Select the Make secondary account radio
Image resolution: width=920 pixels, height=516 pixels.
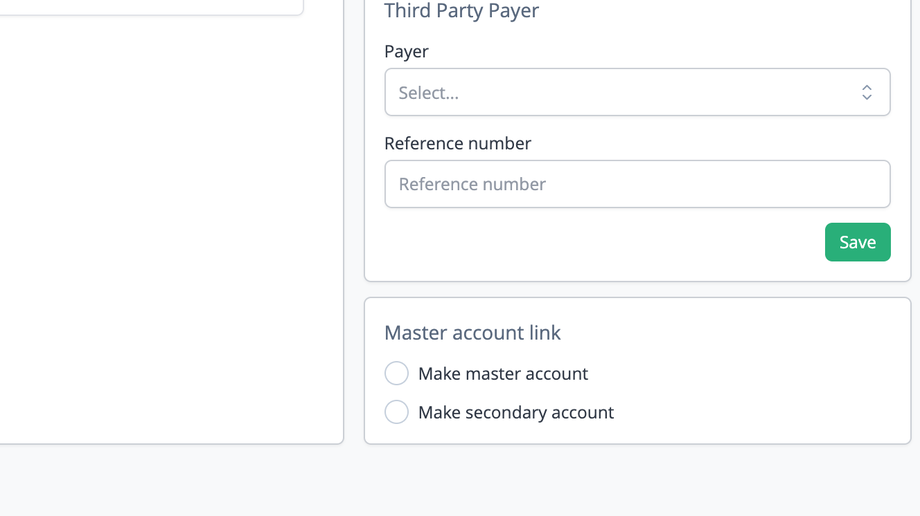[x=397, y=412]
